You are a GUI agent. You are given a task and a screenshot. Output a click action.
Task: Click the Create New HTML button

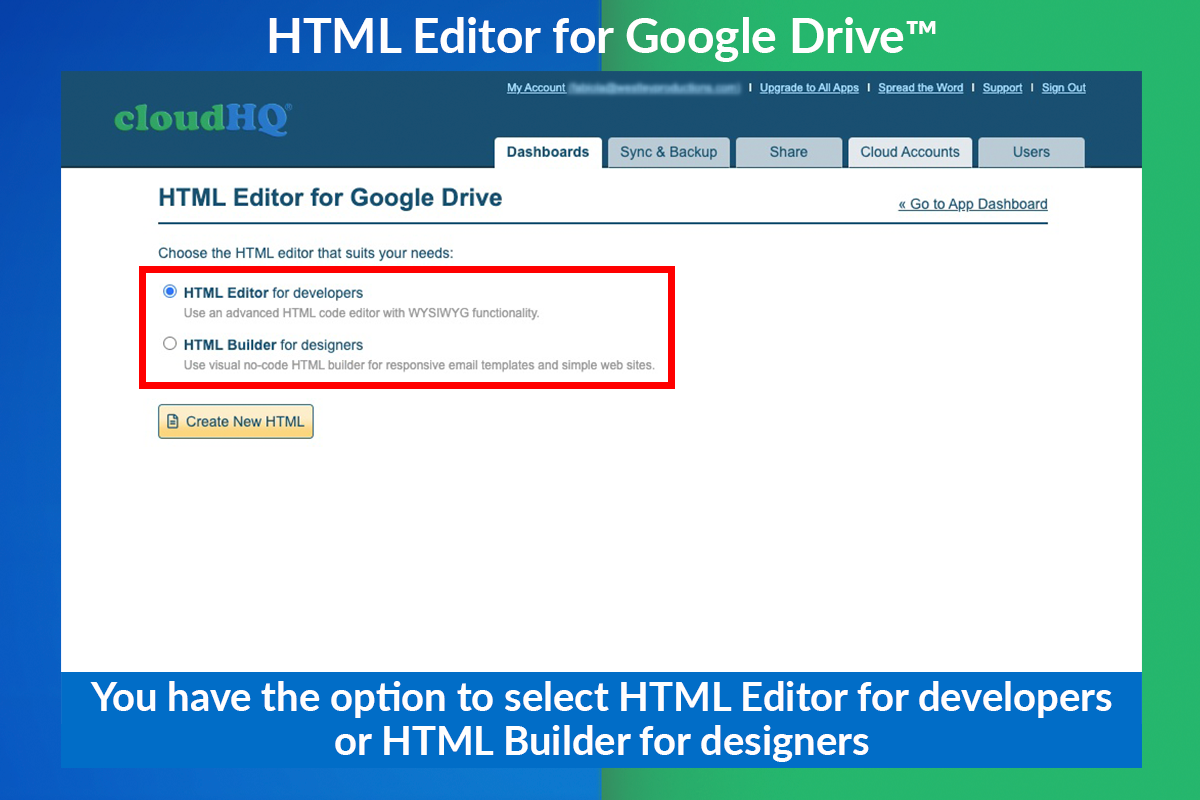pos(236,422)
